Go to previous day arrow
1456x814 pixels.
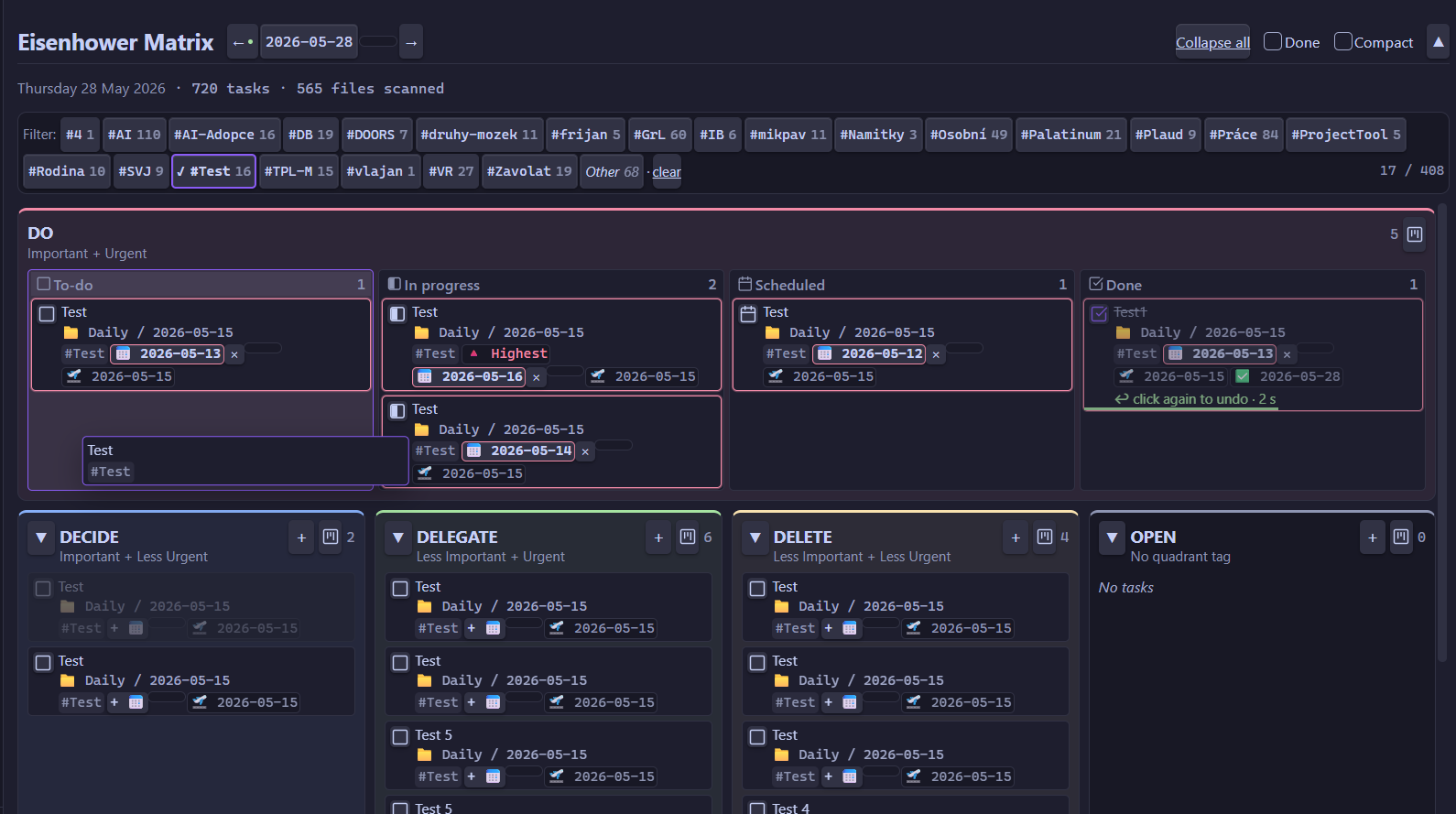243,42
